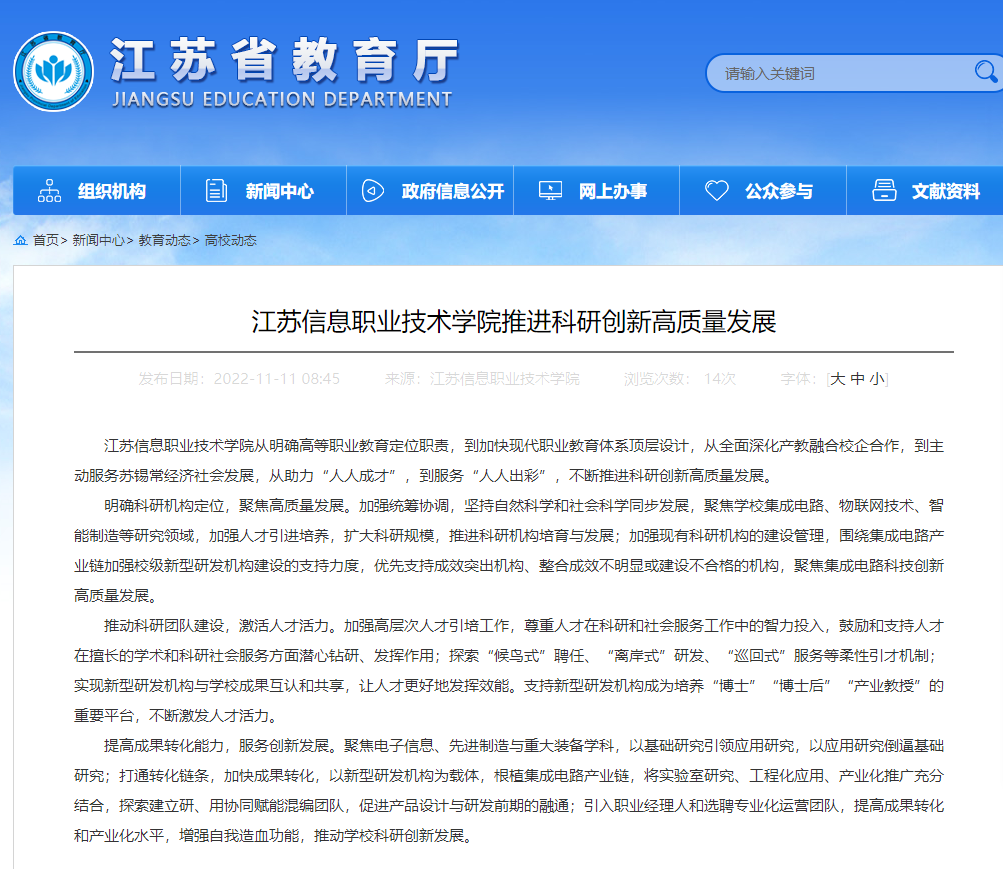Click paragraph starting 提高成果转化能力
Screen dimensions: 1003x869
509,791
